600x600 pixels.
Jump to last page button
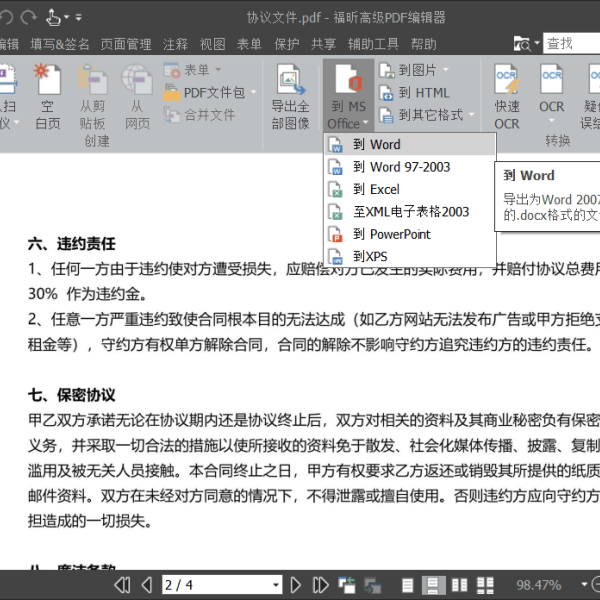(x=320, y=585)
